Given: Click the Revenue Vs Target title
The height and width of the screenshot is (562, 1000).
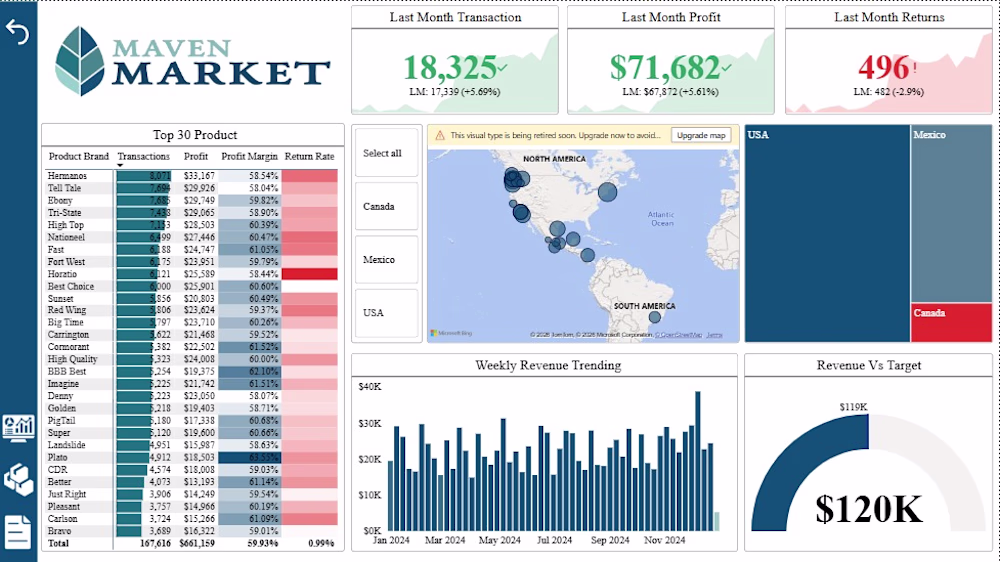Looking at the screenshot, I should 869,366.
